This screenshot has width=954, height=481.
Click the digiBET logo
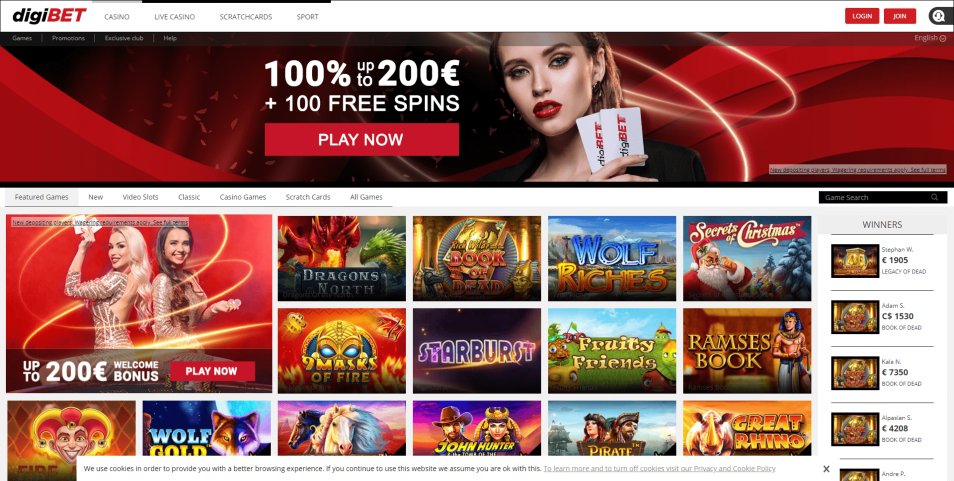49,15
